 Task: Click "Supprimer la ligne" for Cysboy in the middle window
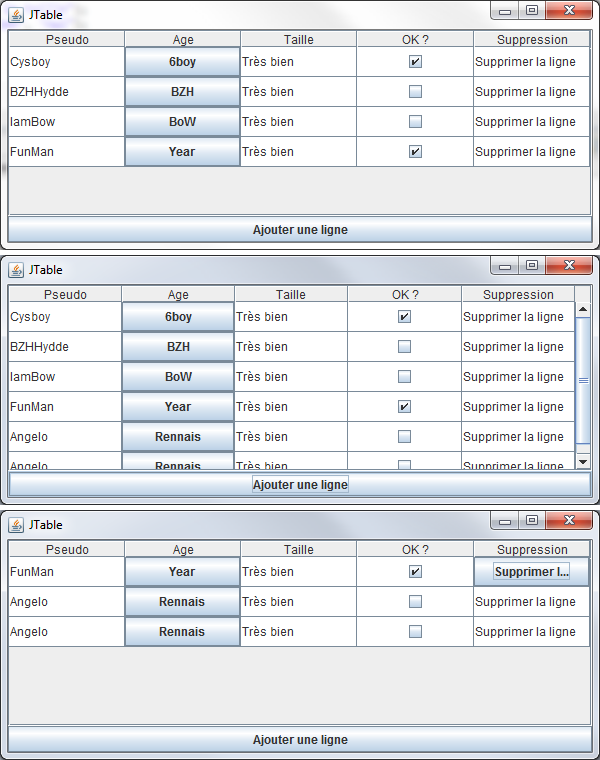coord(513,317)
